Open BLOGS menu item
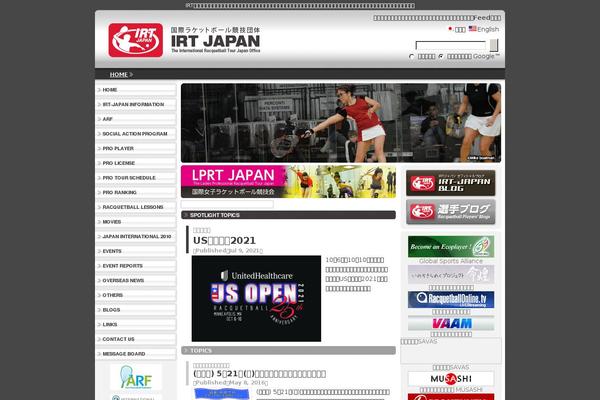 pyautogui.click(x=136, y=310)
